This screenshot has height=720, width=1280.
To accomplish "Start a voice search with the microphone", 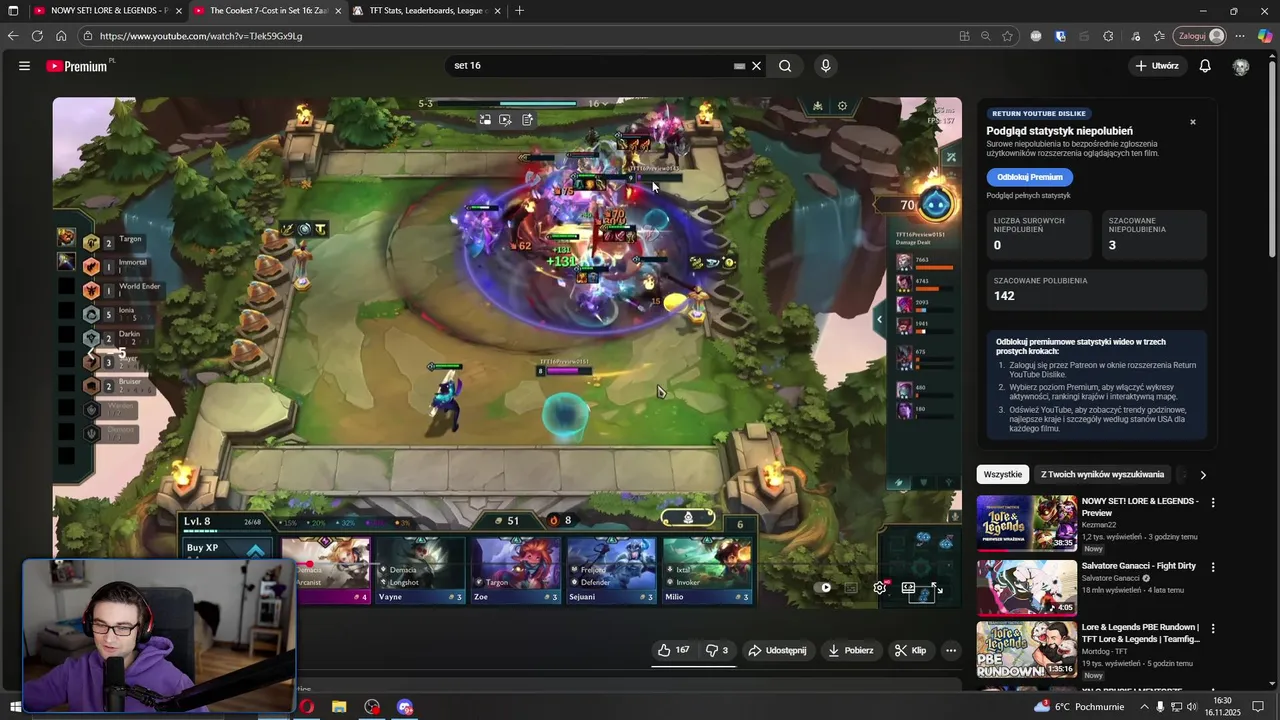I will click(x=825, y=66).
